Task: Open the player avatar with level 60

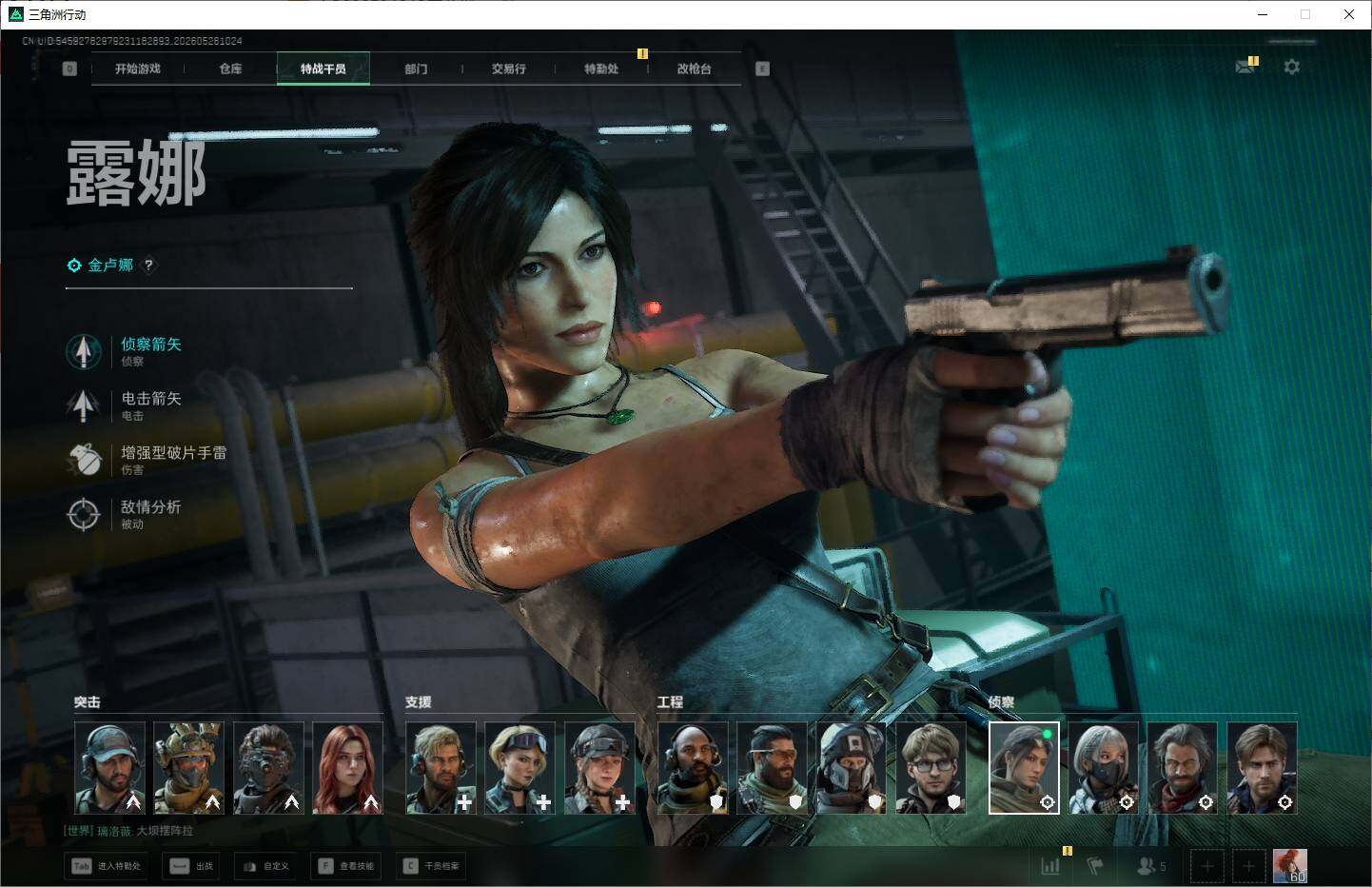Action: 1290,866
